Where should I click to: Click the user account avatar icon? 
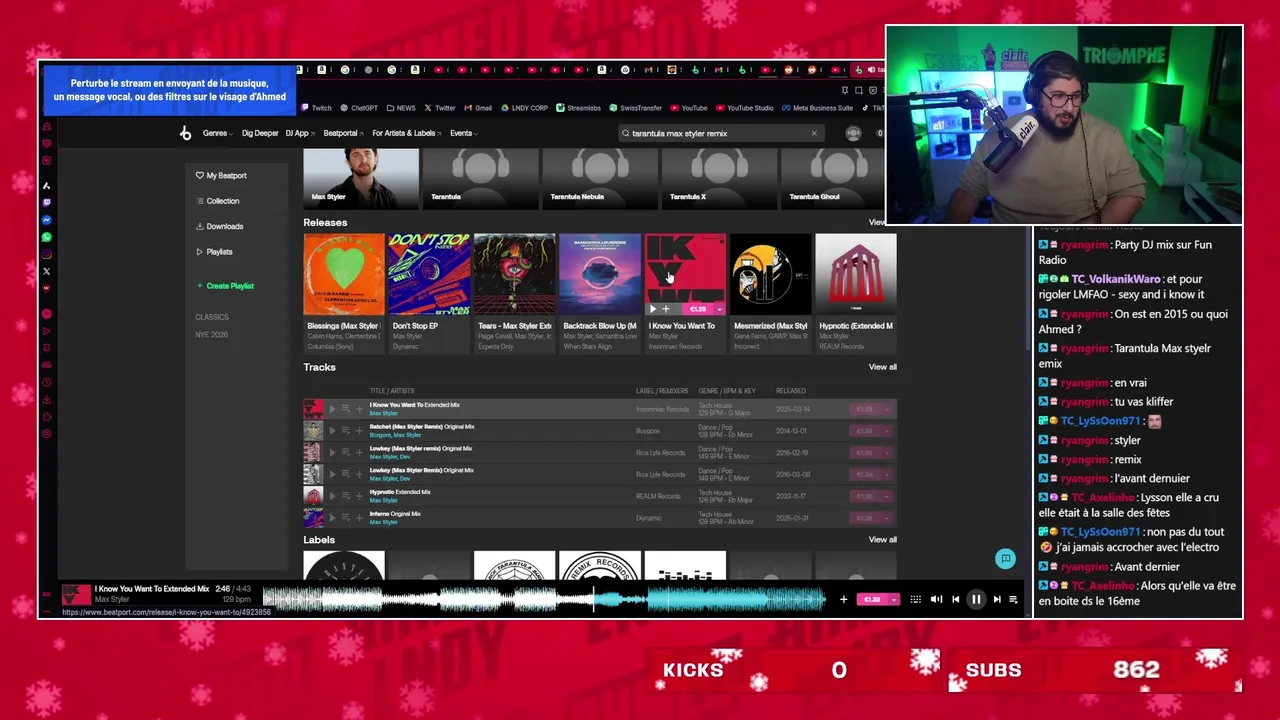(853, 133)
